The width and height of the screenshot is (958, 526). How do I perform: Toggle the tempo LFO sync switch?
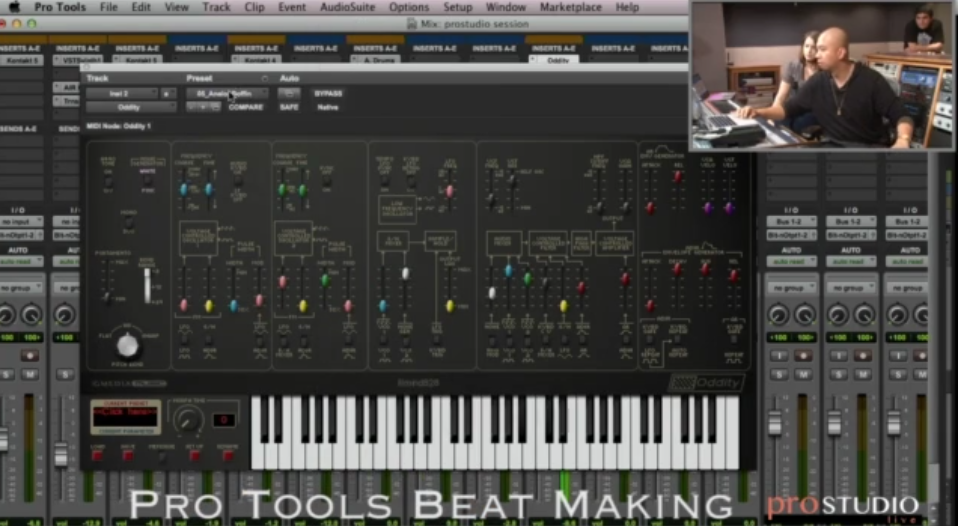point(385,181)
